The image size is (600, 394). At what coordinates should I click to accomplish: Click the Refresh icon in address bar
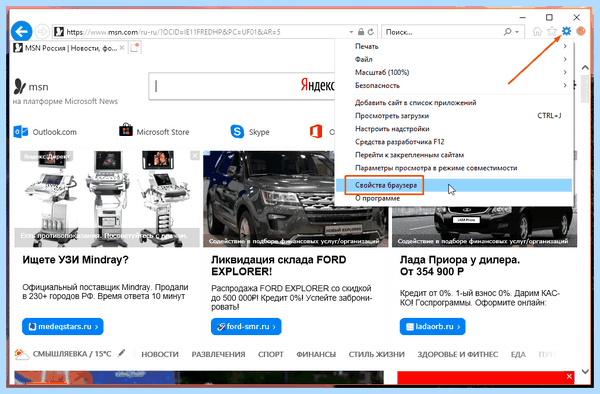(370, 32)
